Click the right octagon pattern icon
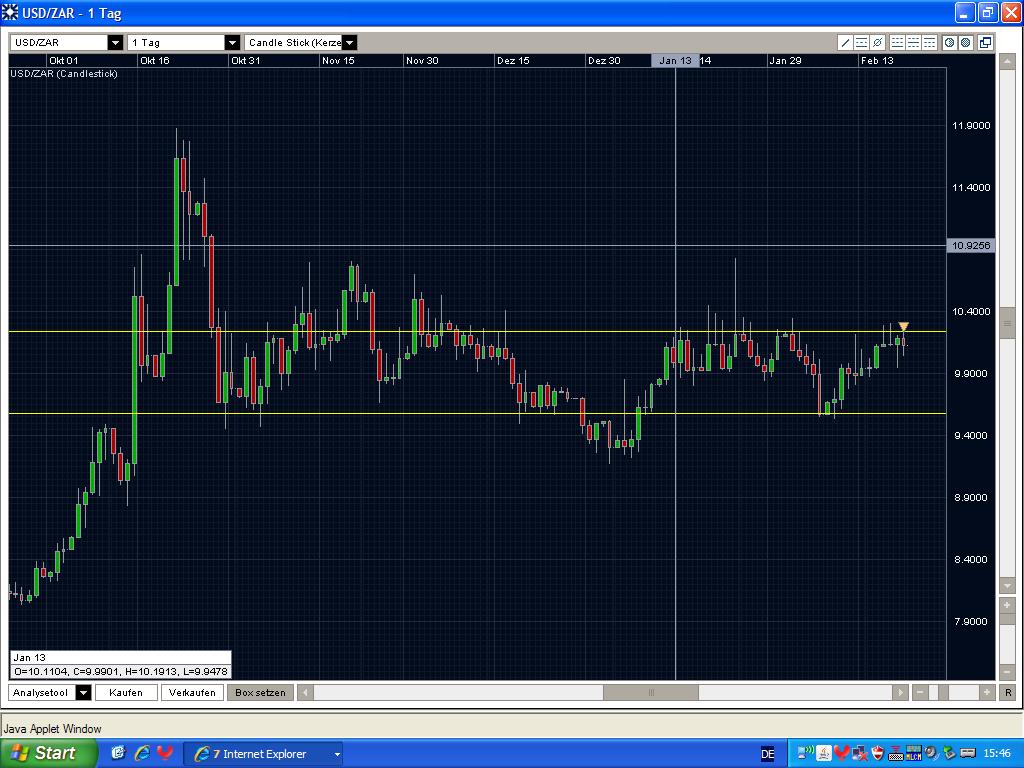Screen dimensions: 1024x768 coord(965,43)
